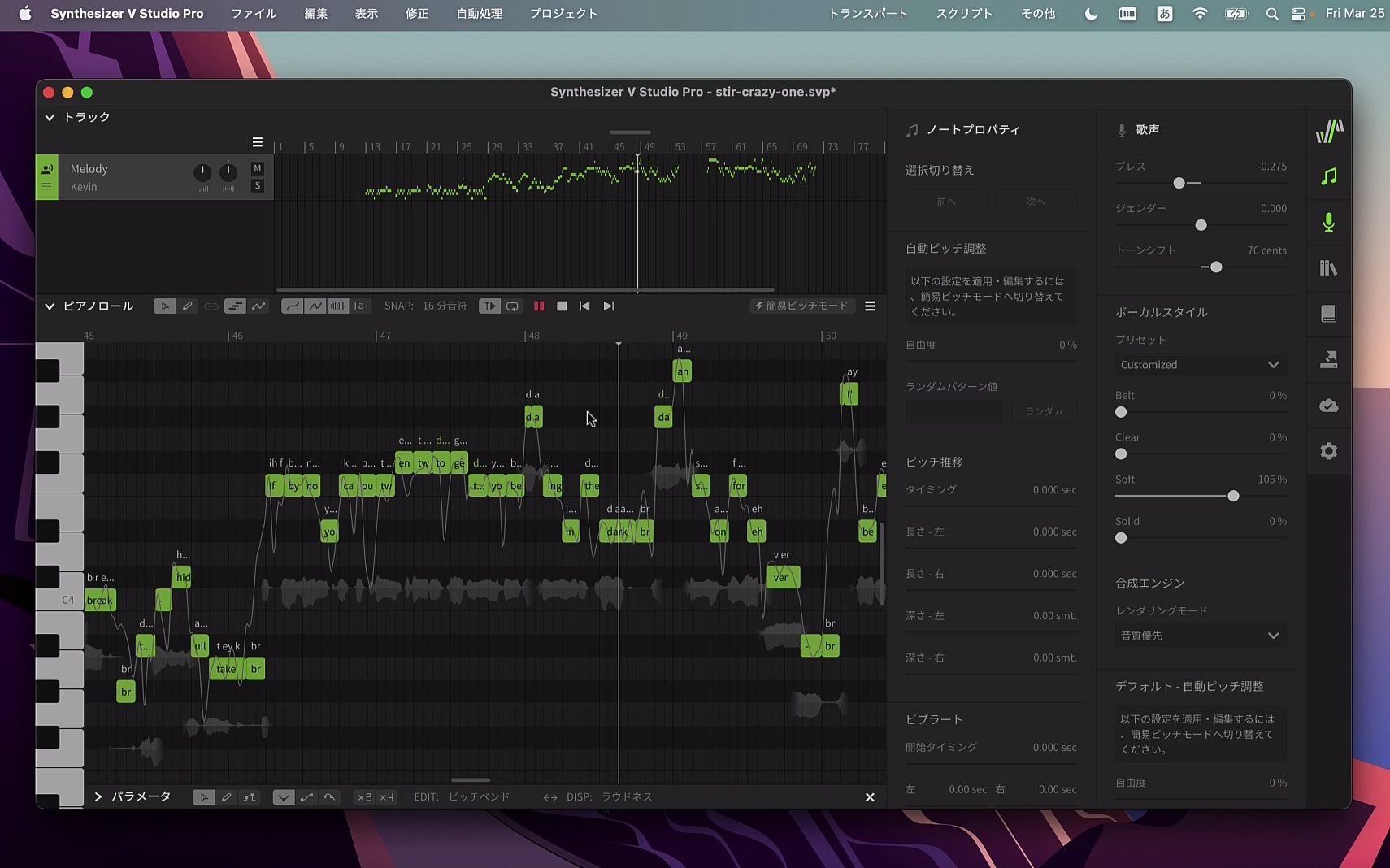
Task: Open the Customized vocal style preset dropdown
Action: (x=1200, y=364)
